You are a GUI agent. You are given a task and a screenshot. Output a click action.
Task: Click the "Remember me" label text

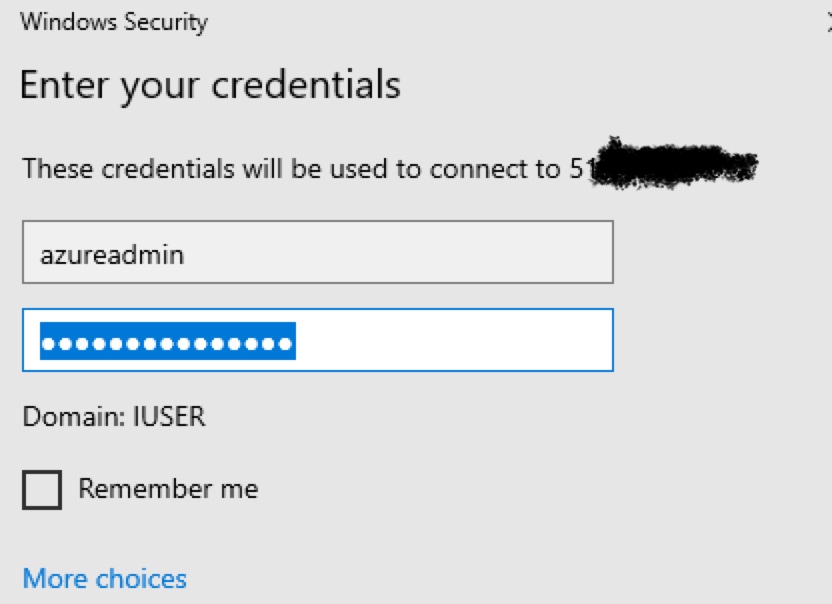[168, 489]
